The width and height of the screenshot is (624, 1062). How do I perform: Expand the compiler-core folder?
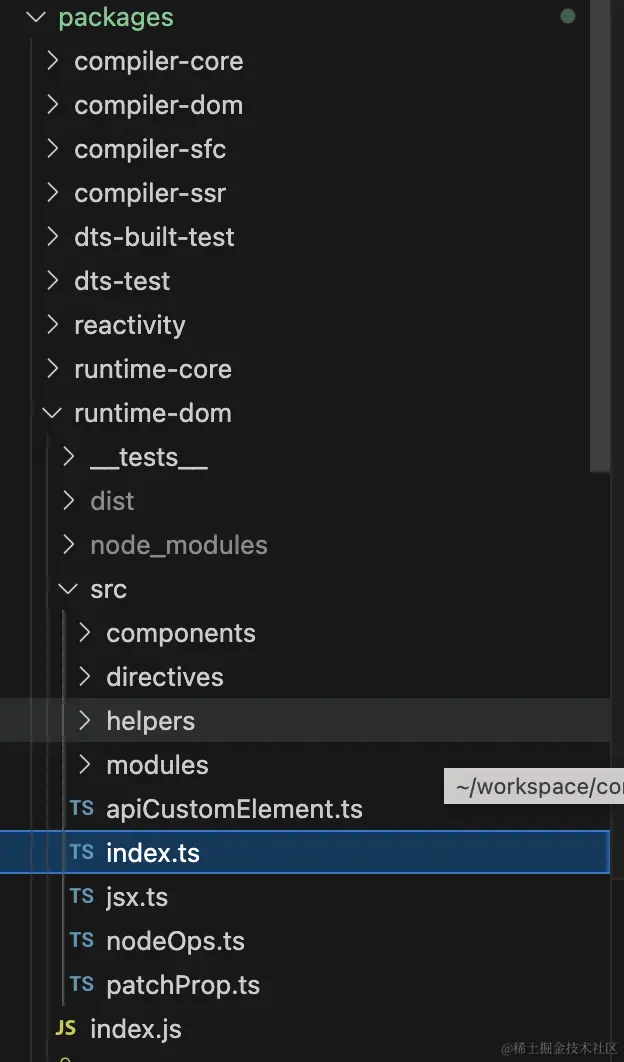click(52, 61)
